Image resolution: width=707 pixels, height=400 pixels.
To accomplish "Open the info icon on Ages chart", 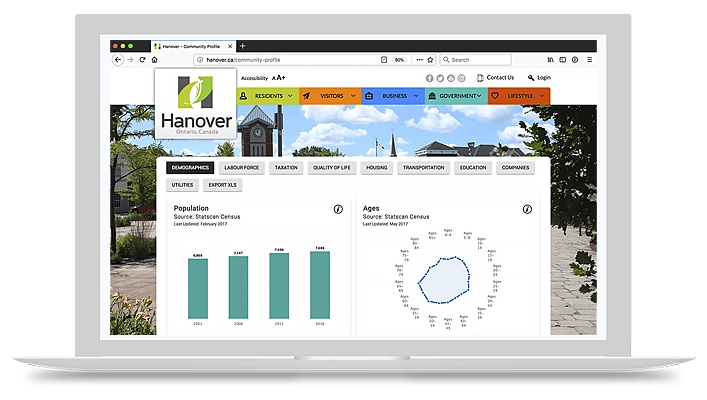I will coord(527,209).
